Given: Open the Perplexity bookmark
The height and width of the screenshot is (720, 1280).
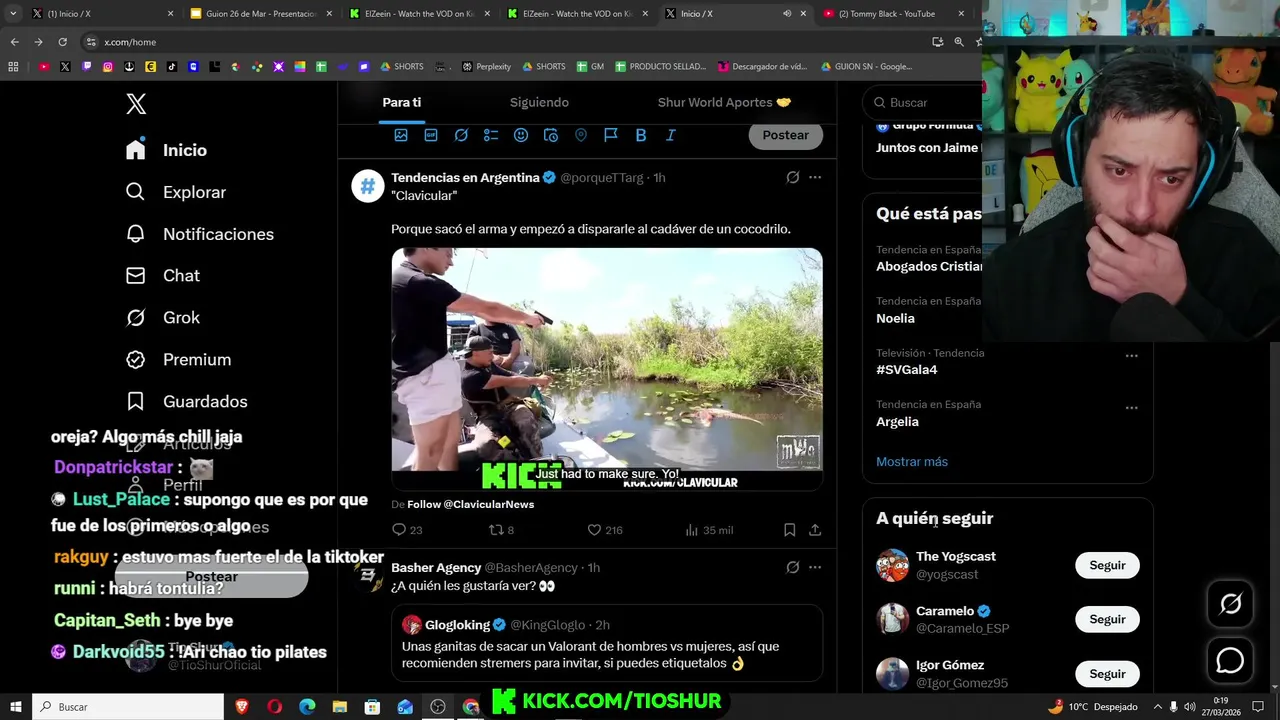Looking at the screenshot, I should 487,67.
